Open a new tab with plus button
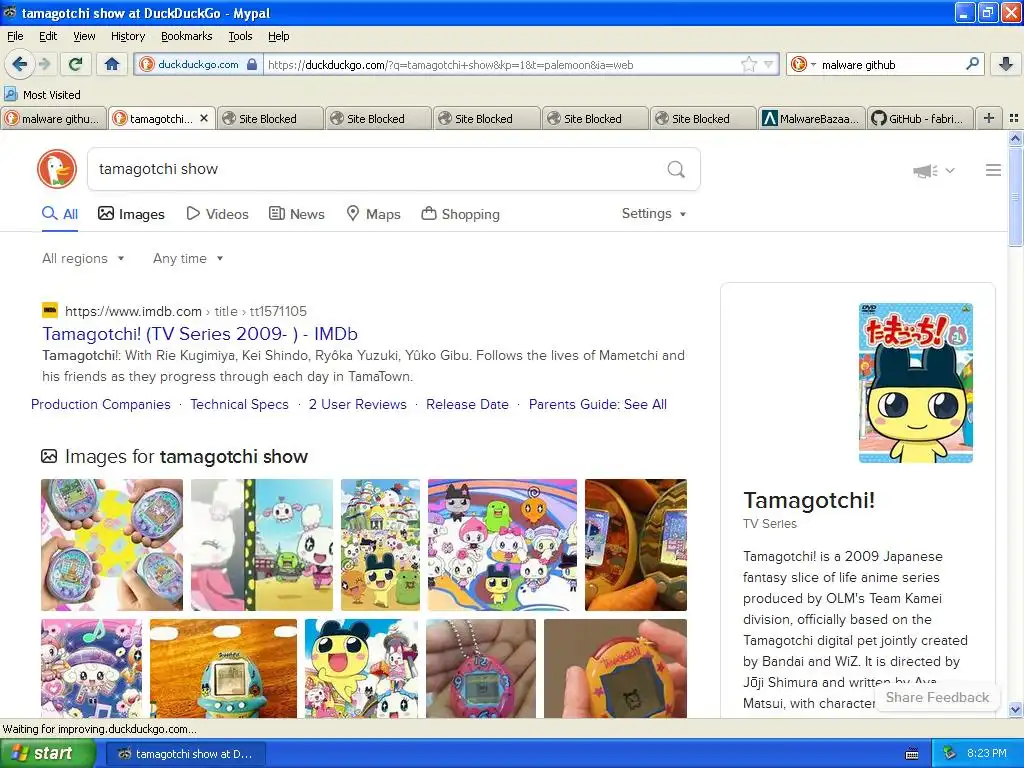1024x768 pixels. click(989, 118)
